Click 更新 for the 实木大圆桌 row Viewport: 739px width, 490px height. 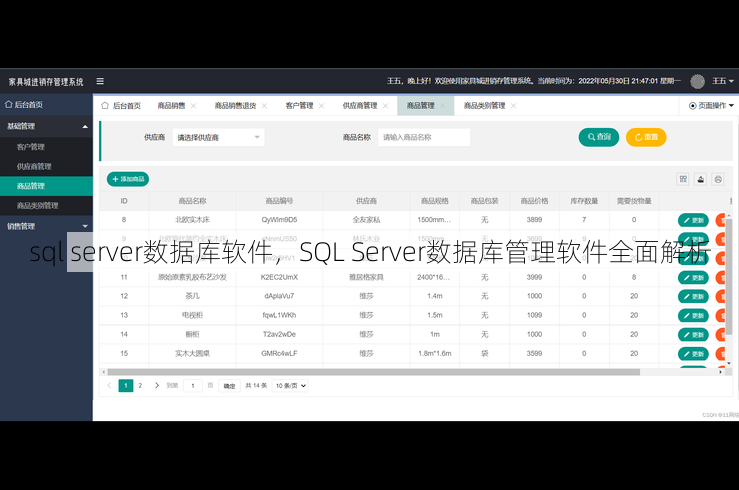point(693,354)
